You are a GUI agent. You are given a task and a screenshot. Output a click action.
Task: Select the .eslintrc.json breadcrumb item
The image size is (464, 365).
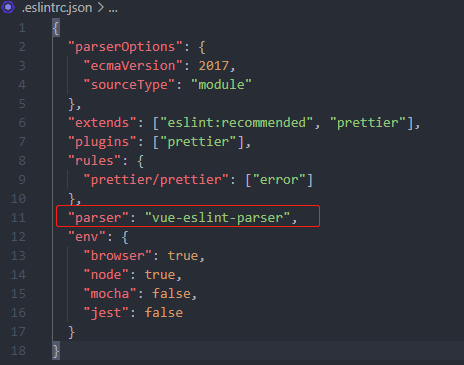(x=57, y=8)
